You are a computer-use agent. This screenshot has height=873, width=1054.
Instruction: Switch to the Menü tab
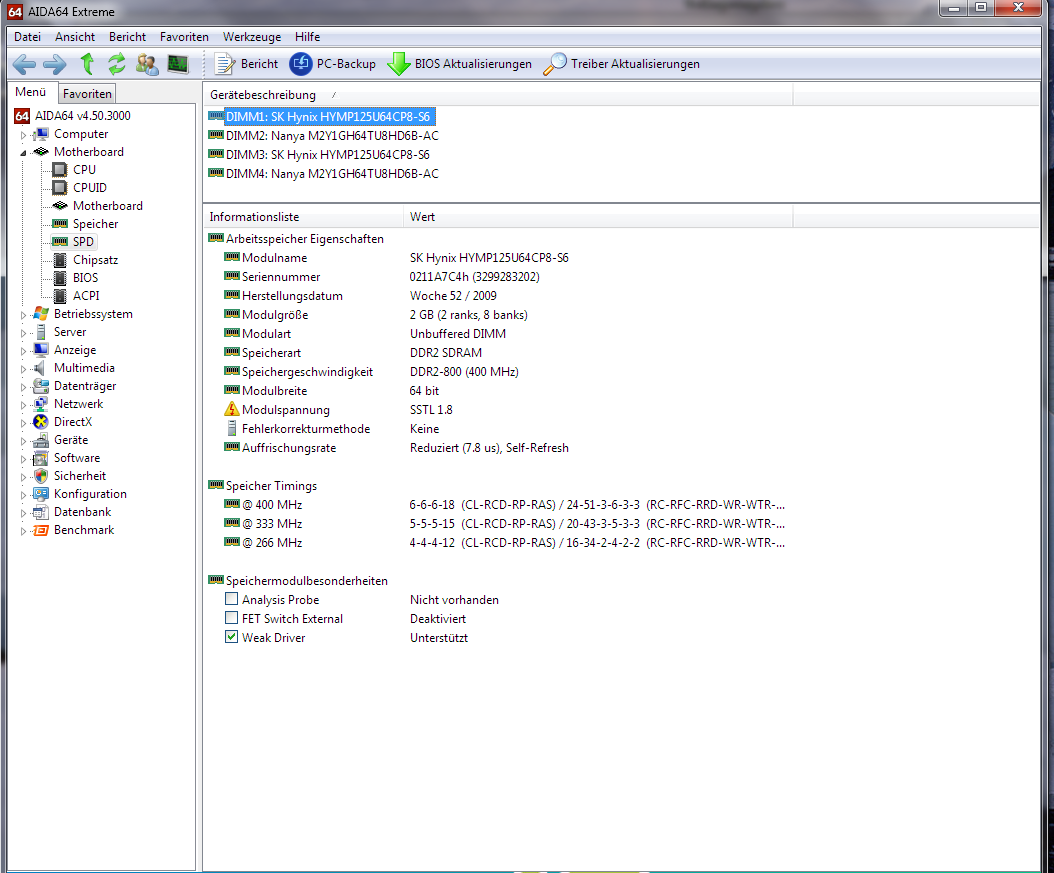click(x=31, y=92)
